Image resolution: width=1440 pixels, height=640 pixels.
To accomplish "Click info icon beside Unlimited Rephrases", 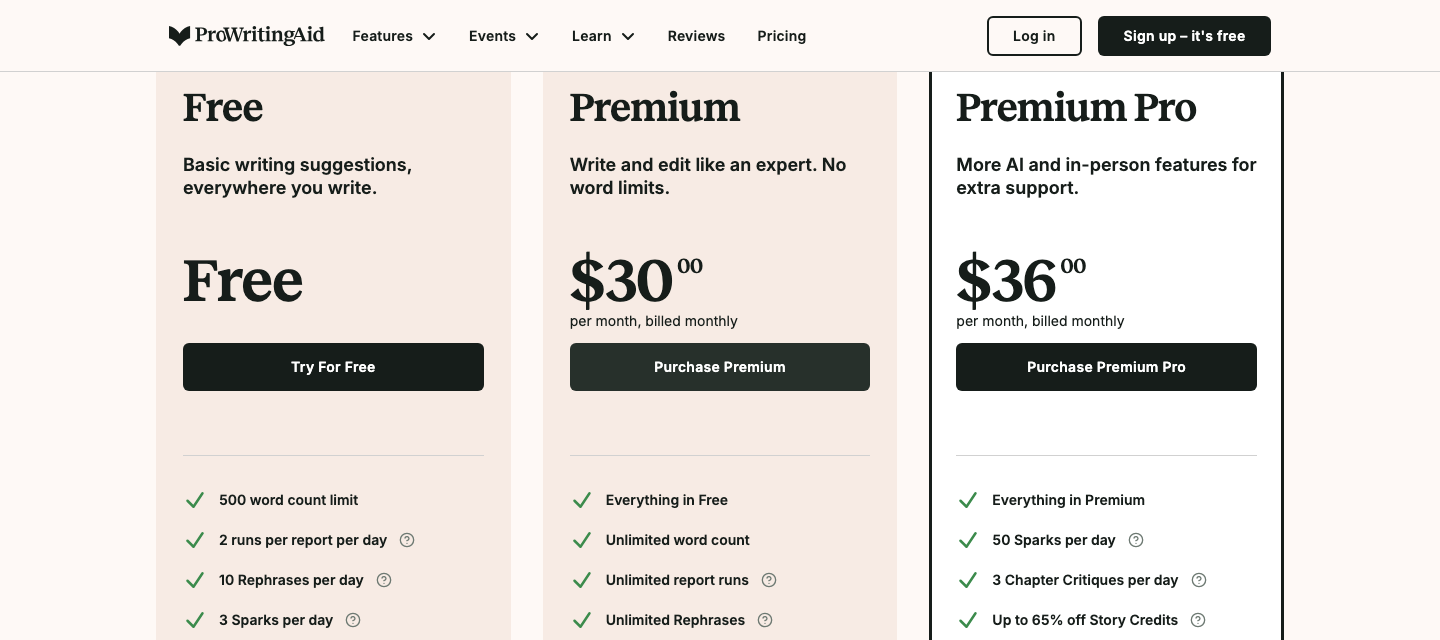I will click(765, 620).
